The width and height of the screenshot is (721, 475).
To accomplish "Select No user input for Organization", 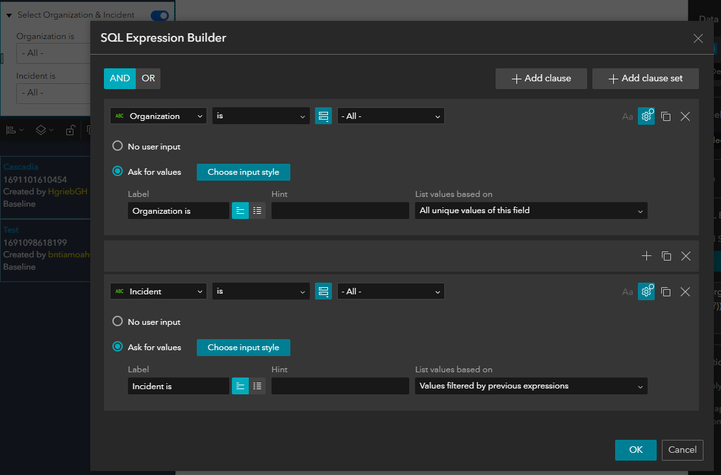I will [x=117, y=146].
